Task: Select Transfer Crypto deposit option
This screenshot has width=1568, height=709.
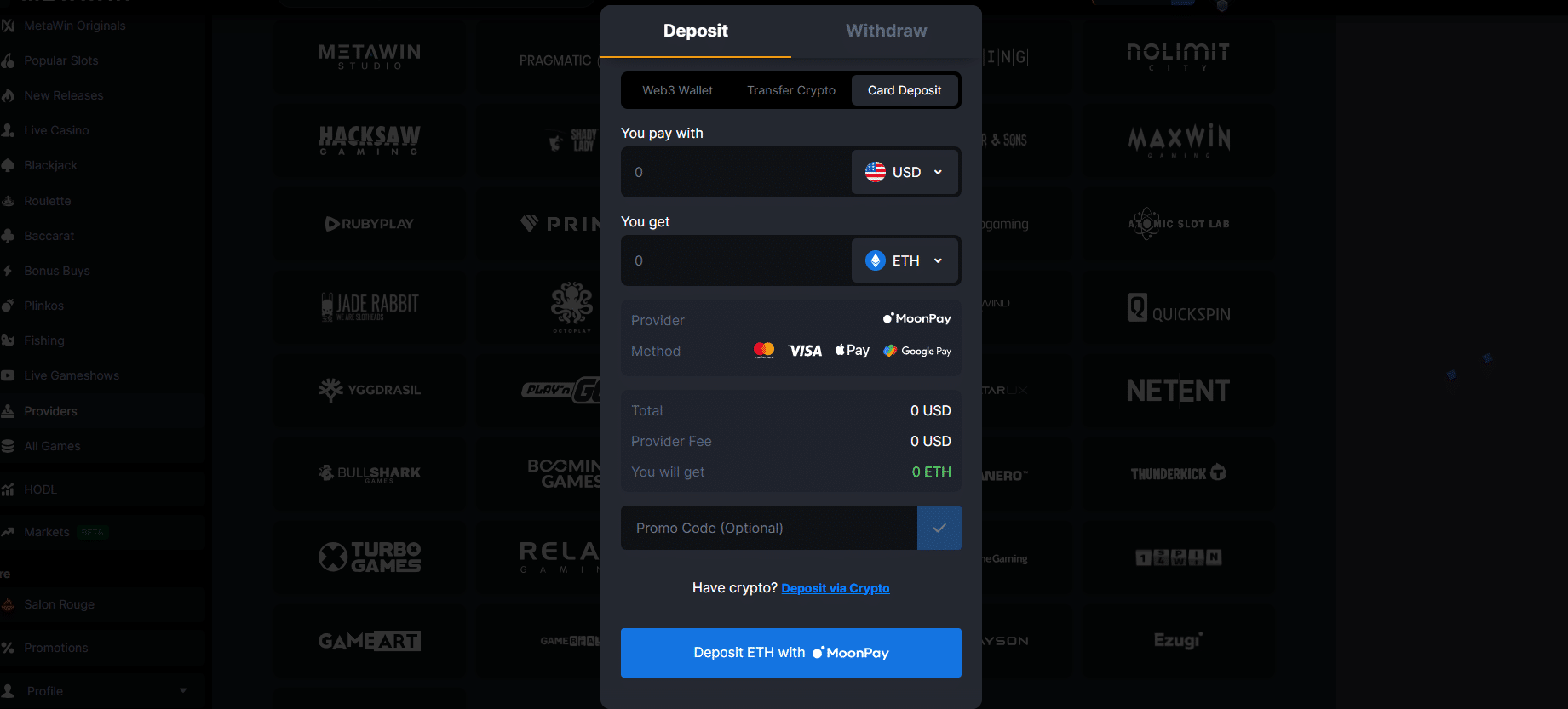Action: (791, 90)
